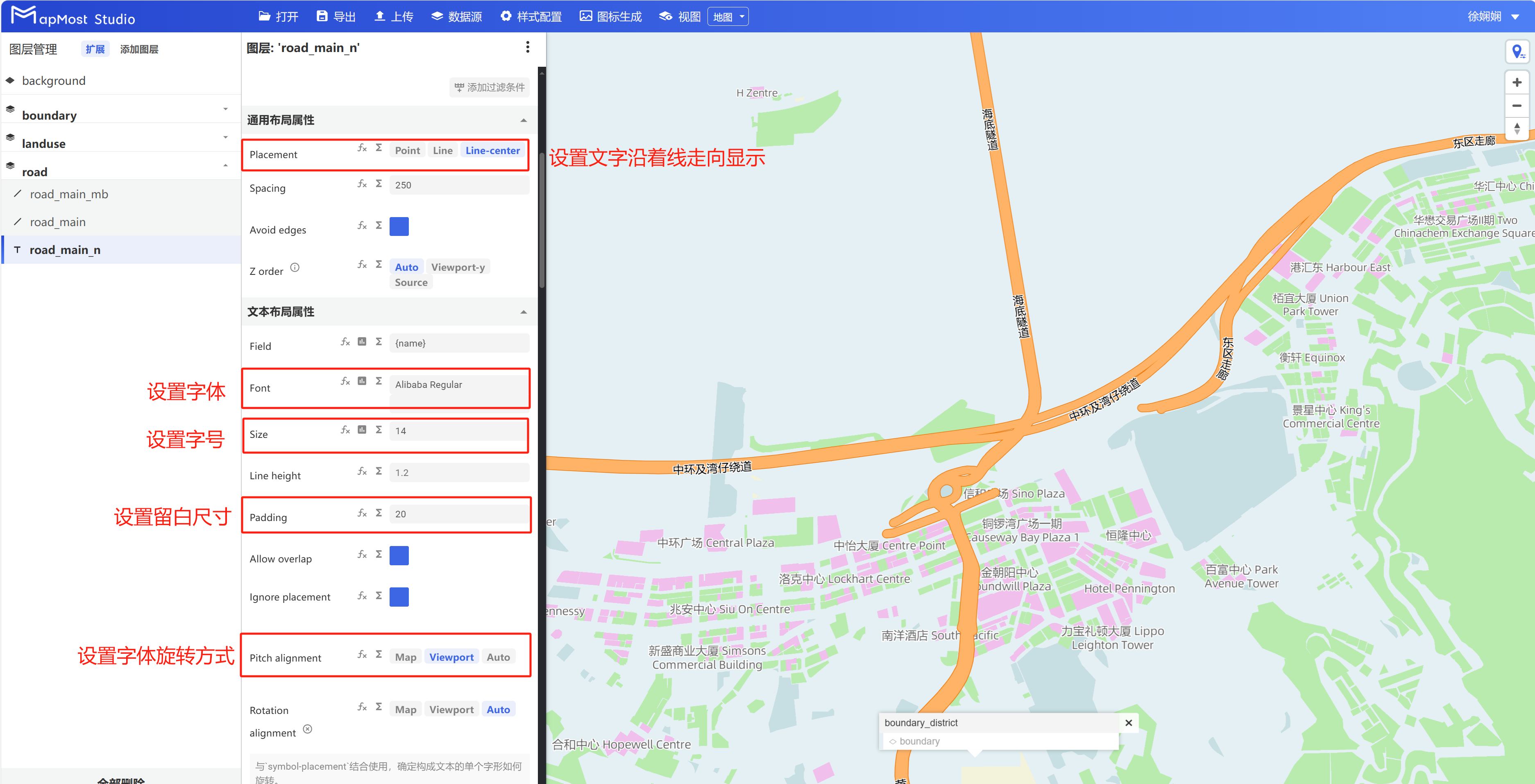
Task: Click the Padding value field 20
Action: click(459, 514)
